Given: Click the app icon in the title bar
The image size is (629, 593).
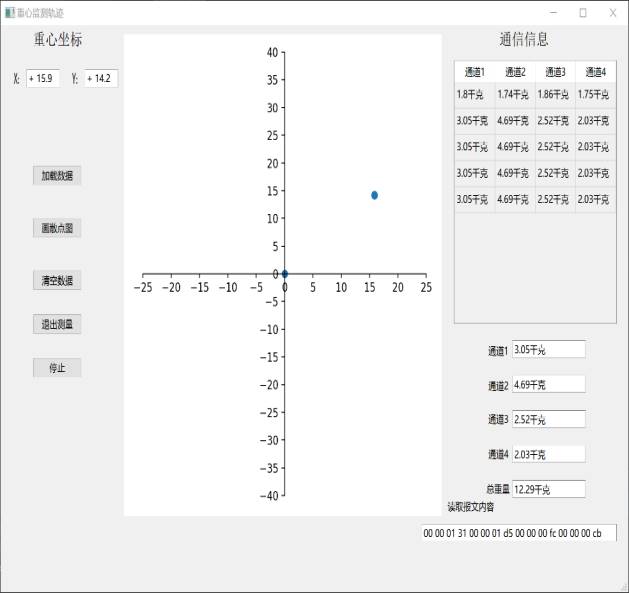Looking at the screenshot, I should coord(9,13).
